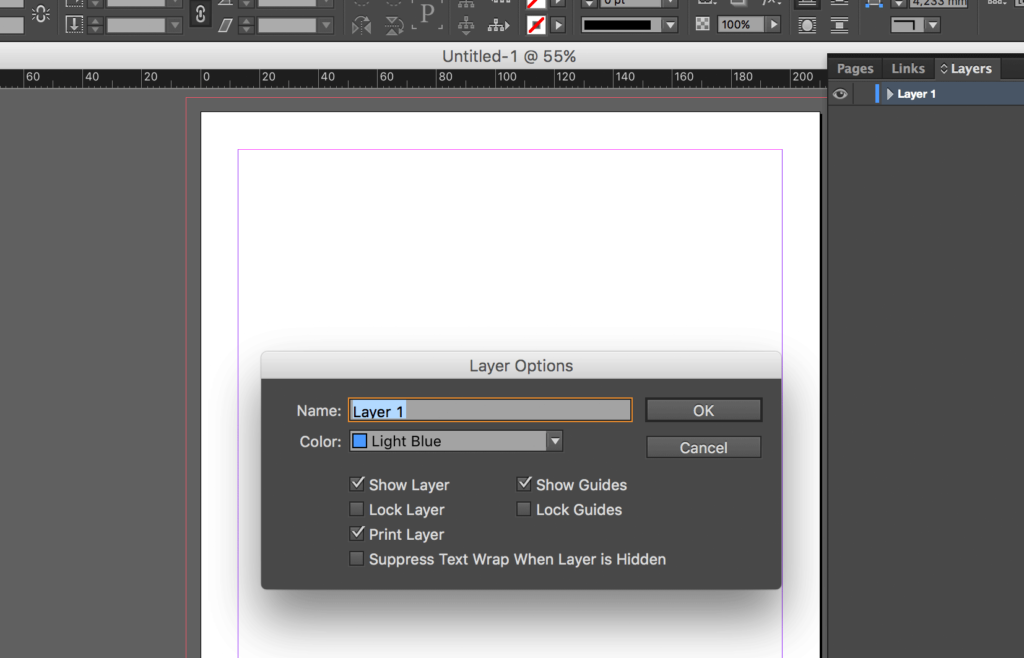Screen dimensions: 1024x658
Task: Expand the Layer 1 disclosure triangle
Action: 891,93
